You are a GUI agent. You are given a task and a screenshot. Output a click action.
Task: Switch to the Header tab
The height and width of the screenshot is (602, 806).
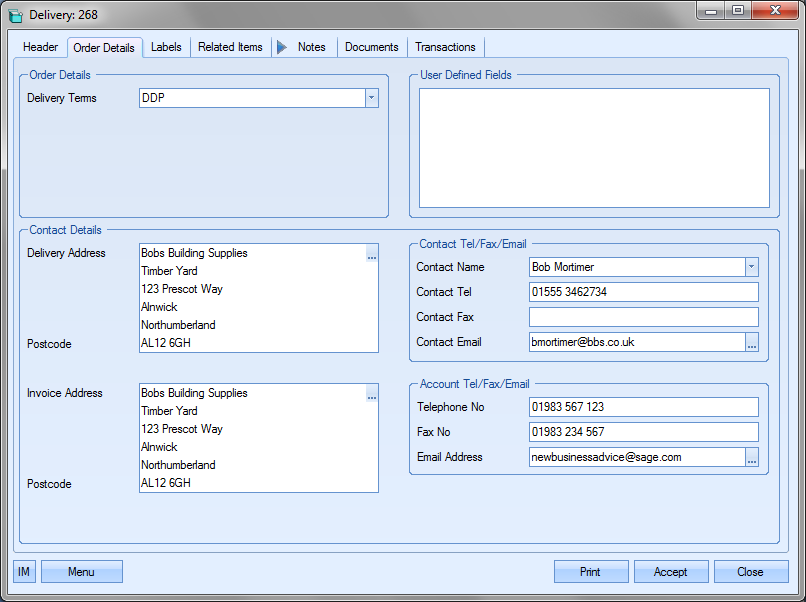41,47
